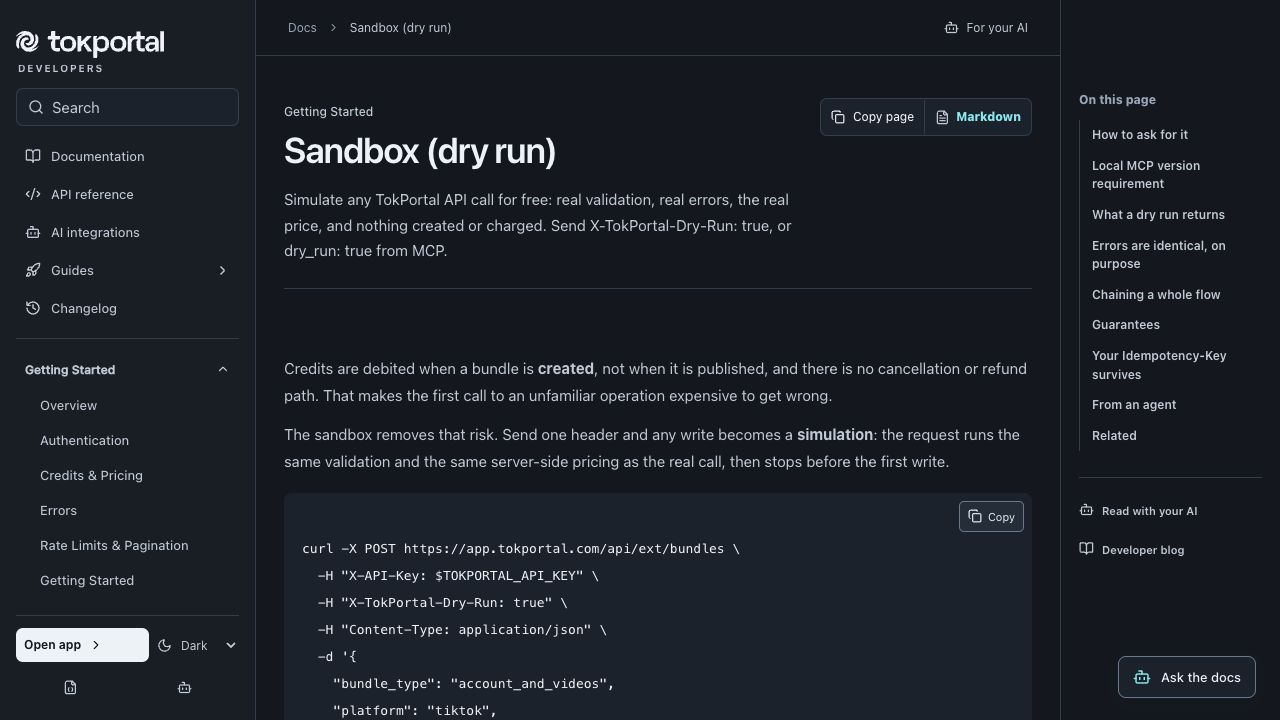Viewport: 1280px width, 720px height.
Task: Open the Guides sidebar item
Action: [x=127, y=270]
